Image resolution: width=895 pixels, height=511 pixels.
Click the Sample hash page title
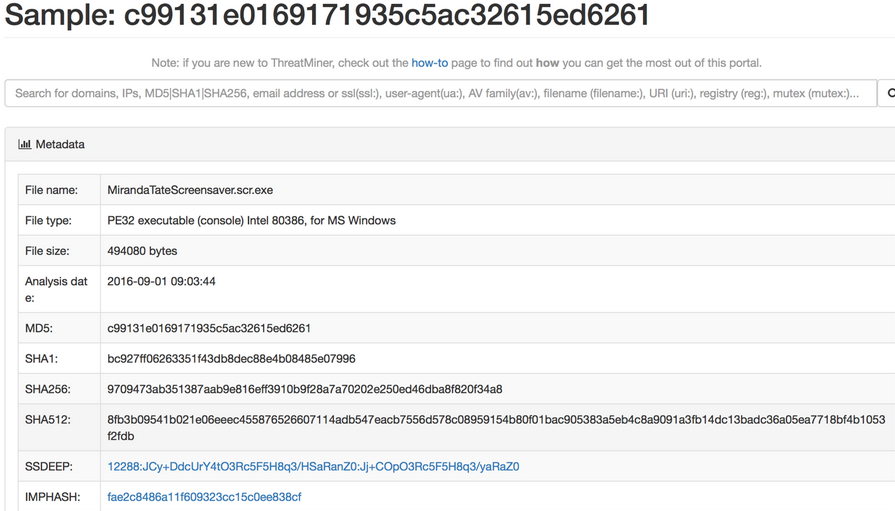pyautogui.click(x=327, y=15)
